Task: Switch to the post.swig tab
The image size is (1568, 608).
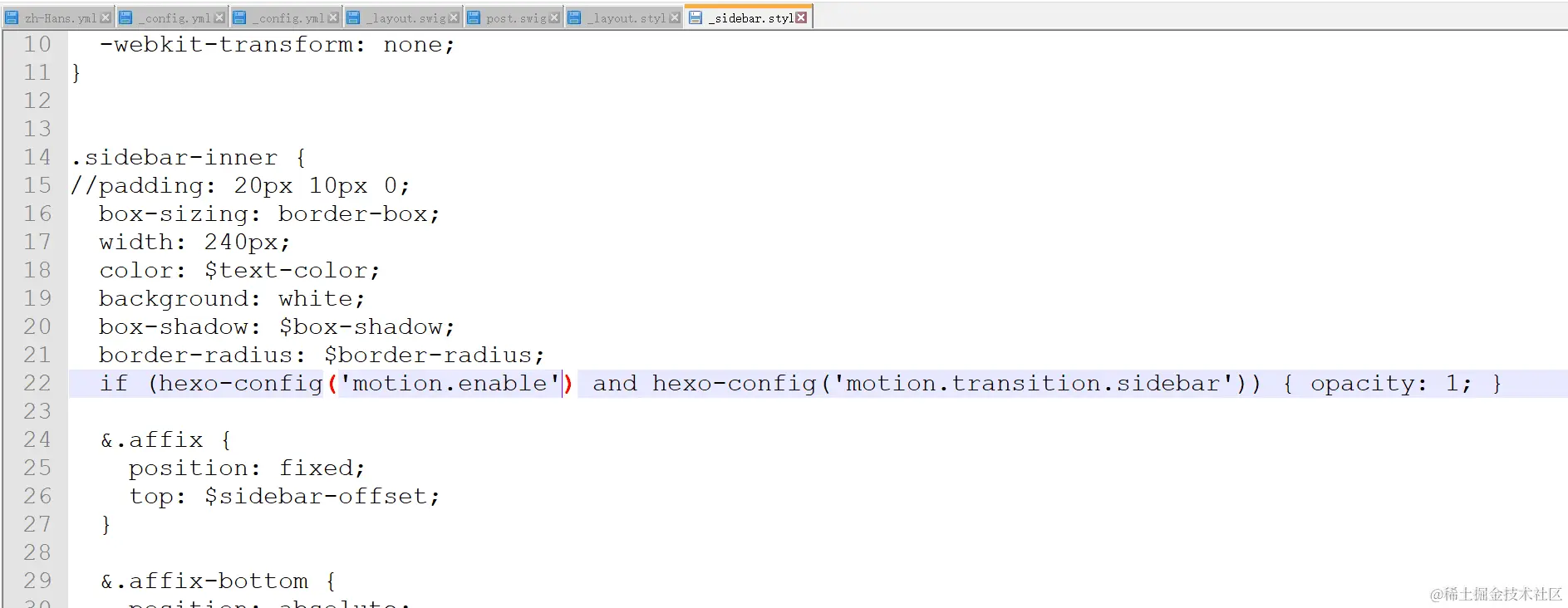Action: (x=513, y=17)
